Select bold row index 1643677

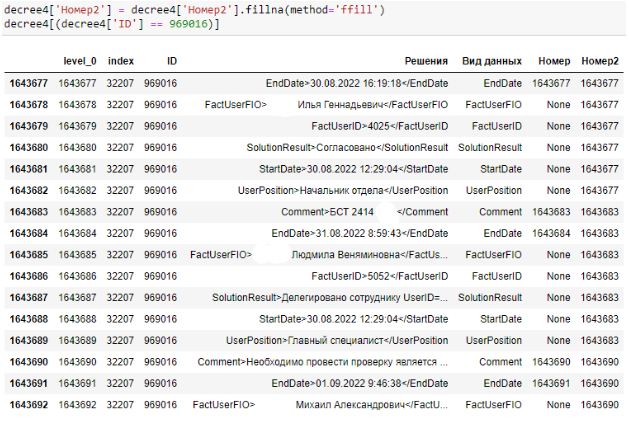pos(29,83)
